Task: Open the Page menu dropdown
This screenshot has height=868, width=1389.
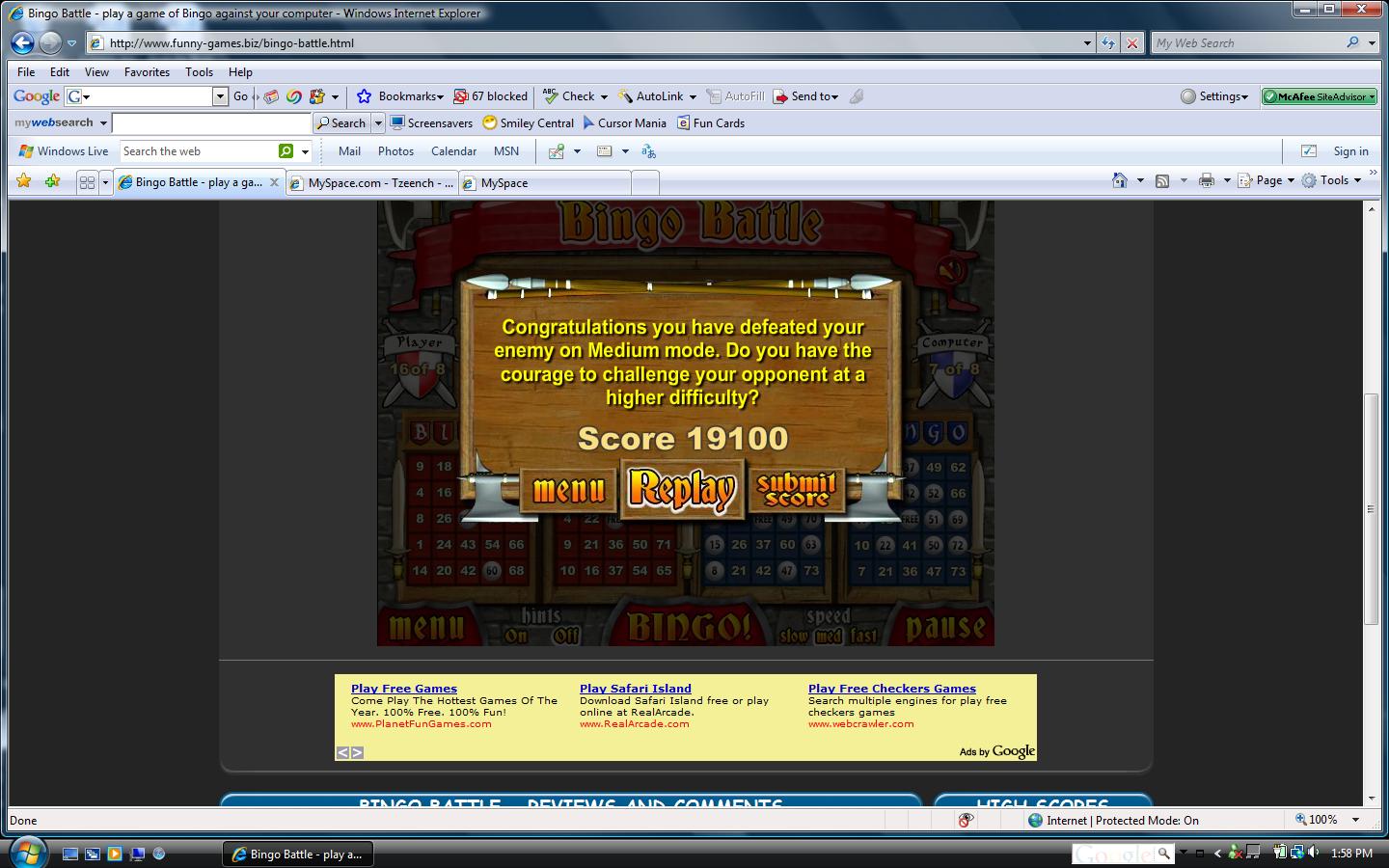Action: [1267, 180]
